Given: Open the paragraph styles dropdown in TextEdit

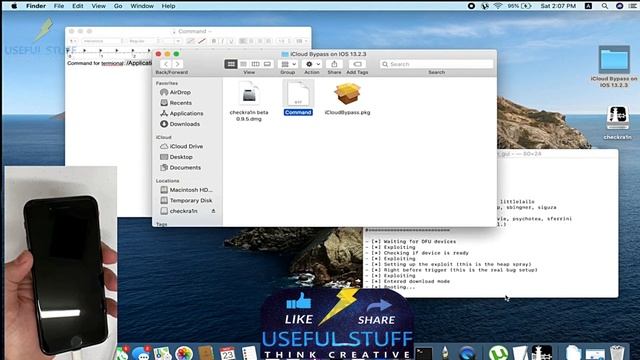Looking at the screenshot, I should pyautogui.click(x=73, y=41).
